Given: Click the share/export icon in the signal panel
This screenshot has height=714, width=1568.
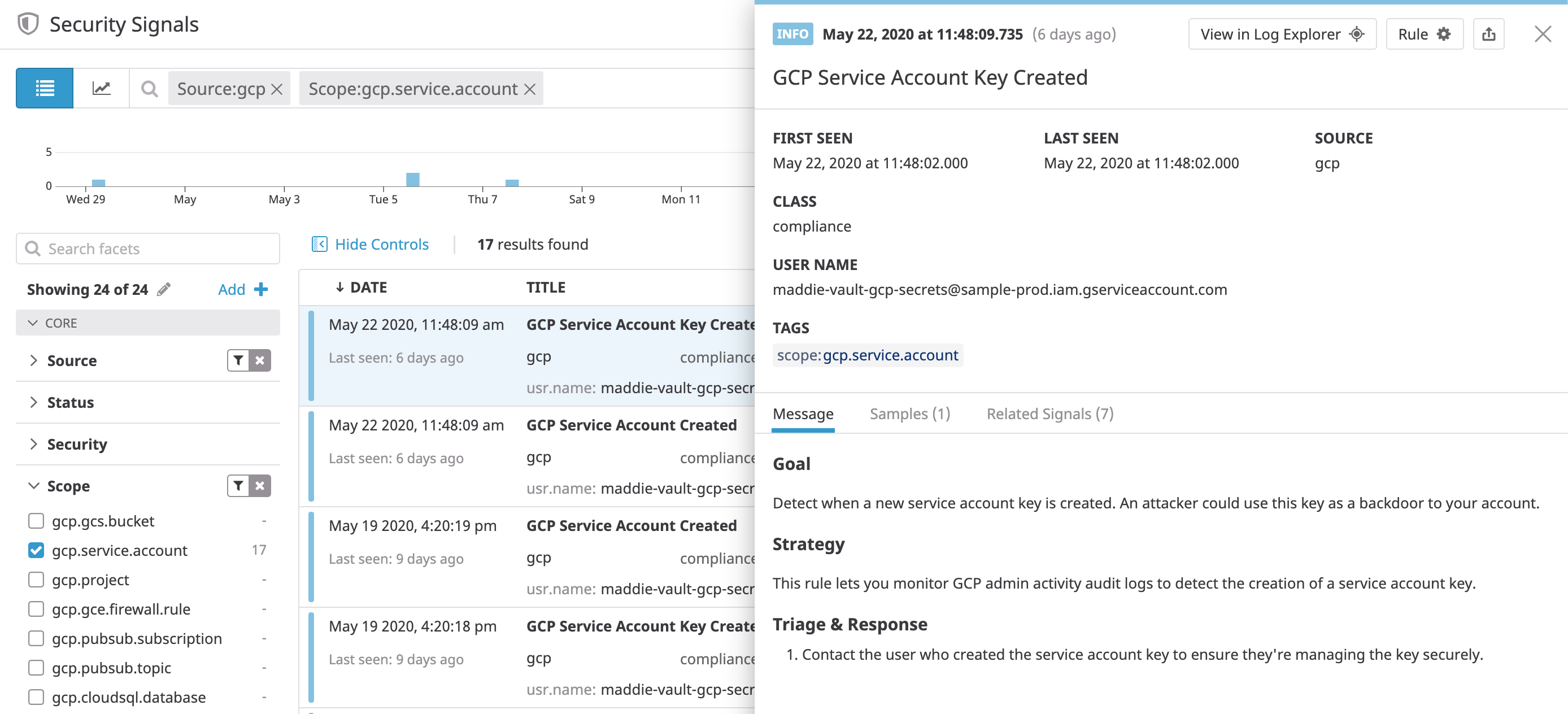Looking at the screenshot, I should coord(1489,34).
